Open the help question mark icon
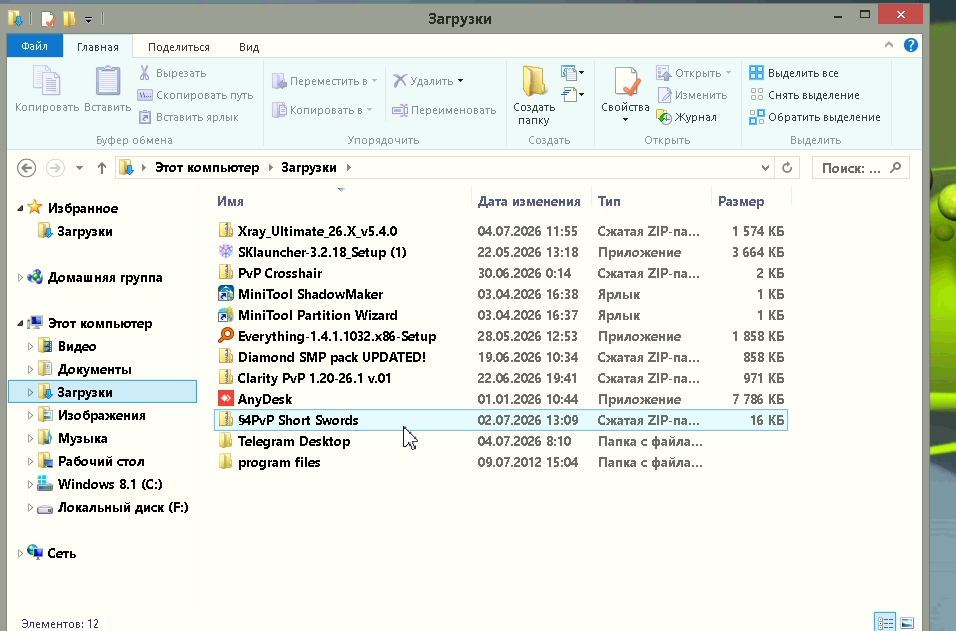956x631 pixels. pos(911,45)
